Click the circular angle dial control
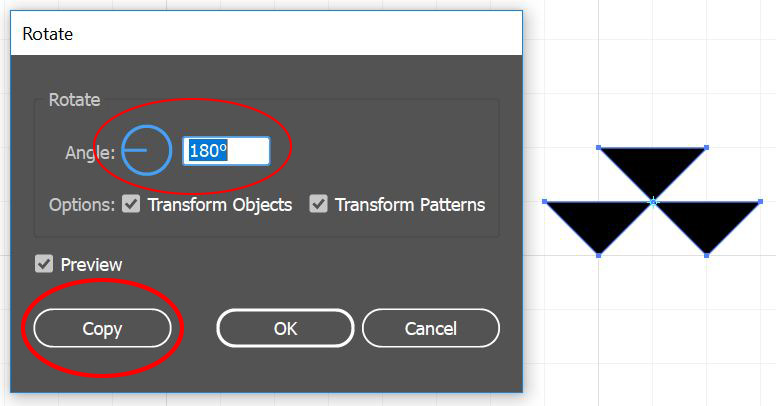 click(x=146, y=151)
